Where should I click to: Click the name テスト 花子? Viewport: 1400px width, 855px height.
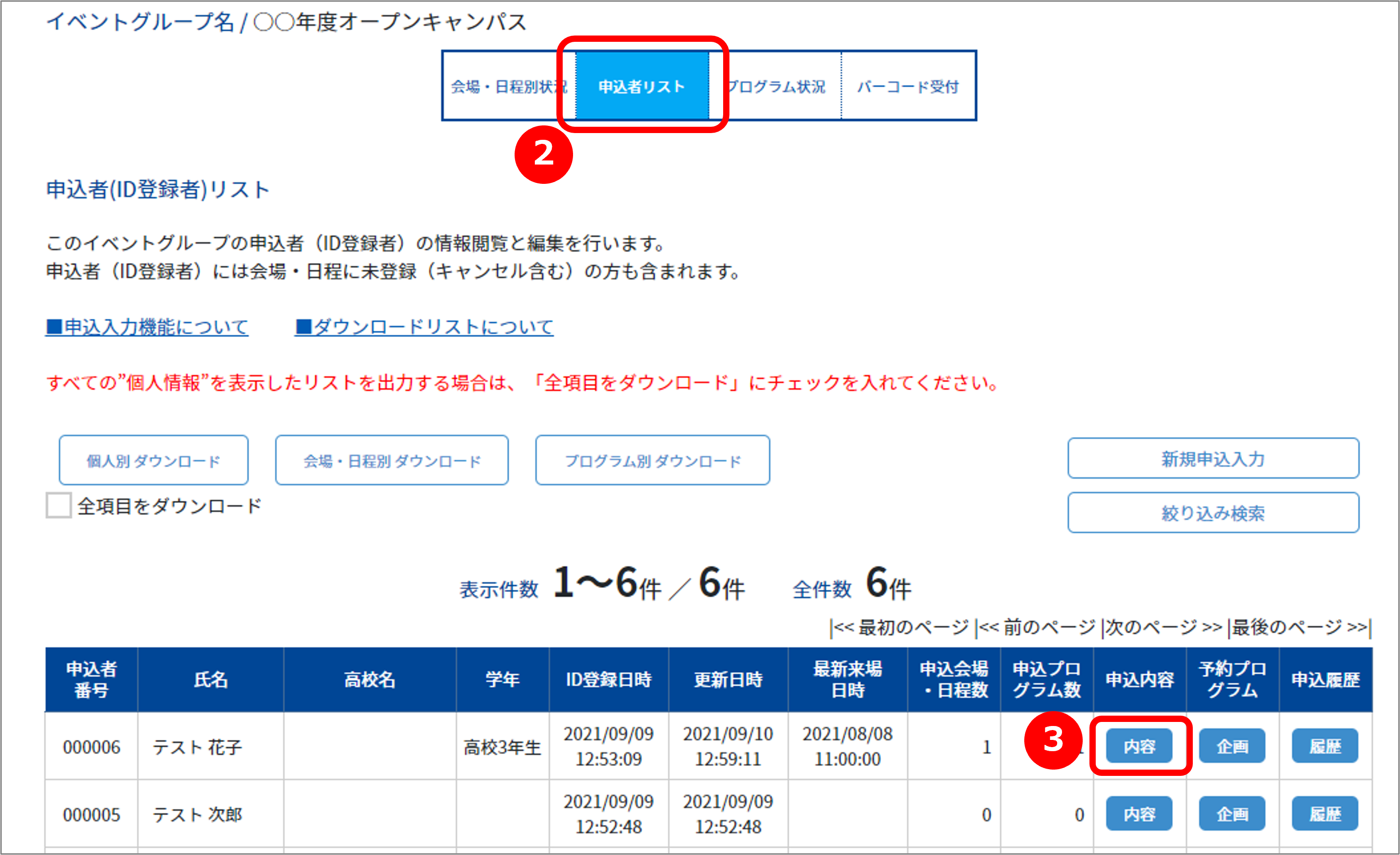(x=197, y=747)
